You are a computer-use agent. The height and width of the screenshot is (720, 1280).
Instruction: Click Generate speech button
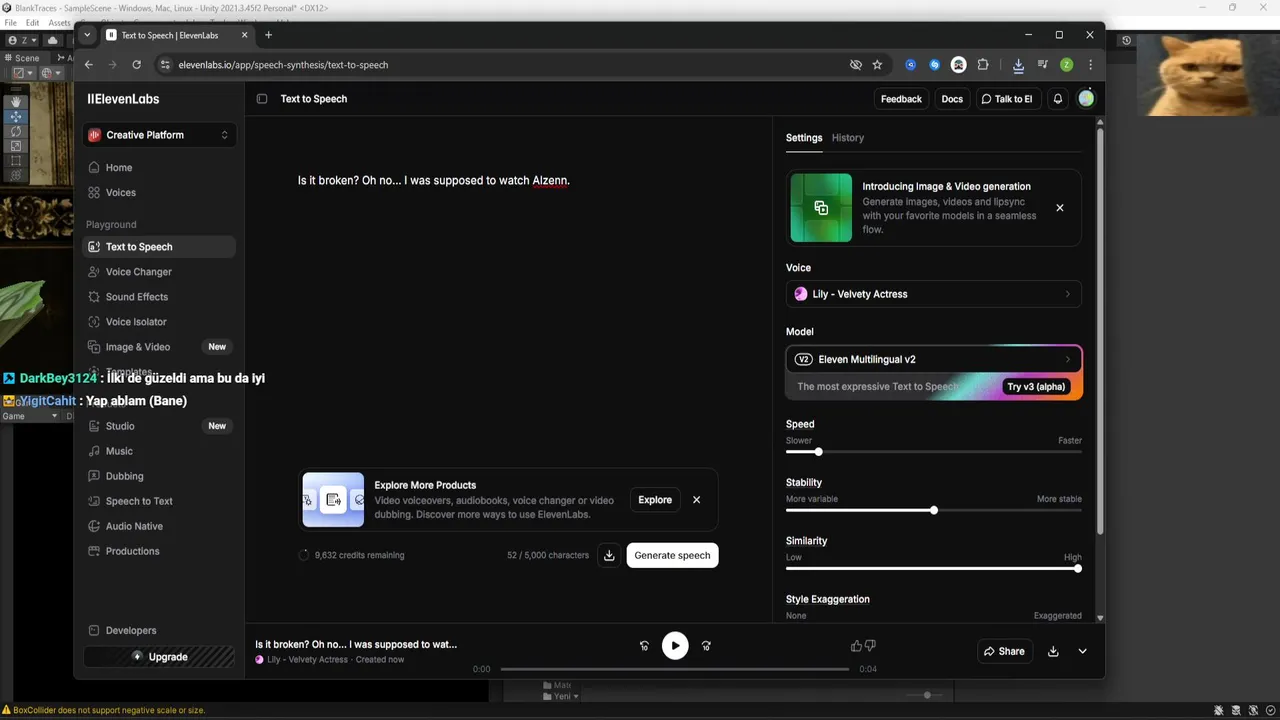click(672, 556)
